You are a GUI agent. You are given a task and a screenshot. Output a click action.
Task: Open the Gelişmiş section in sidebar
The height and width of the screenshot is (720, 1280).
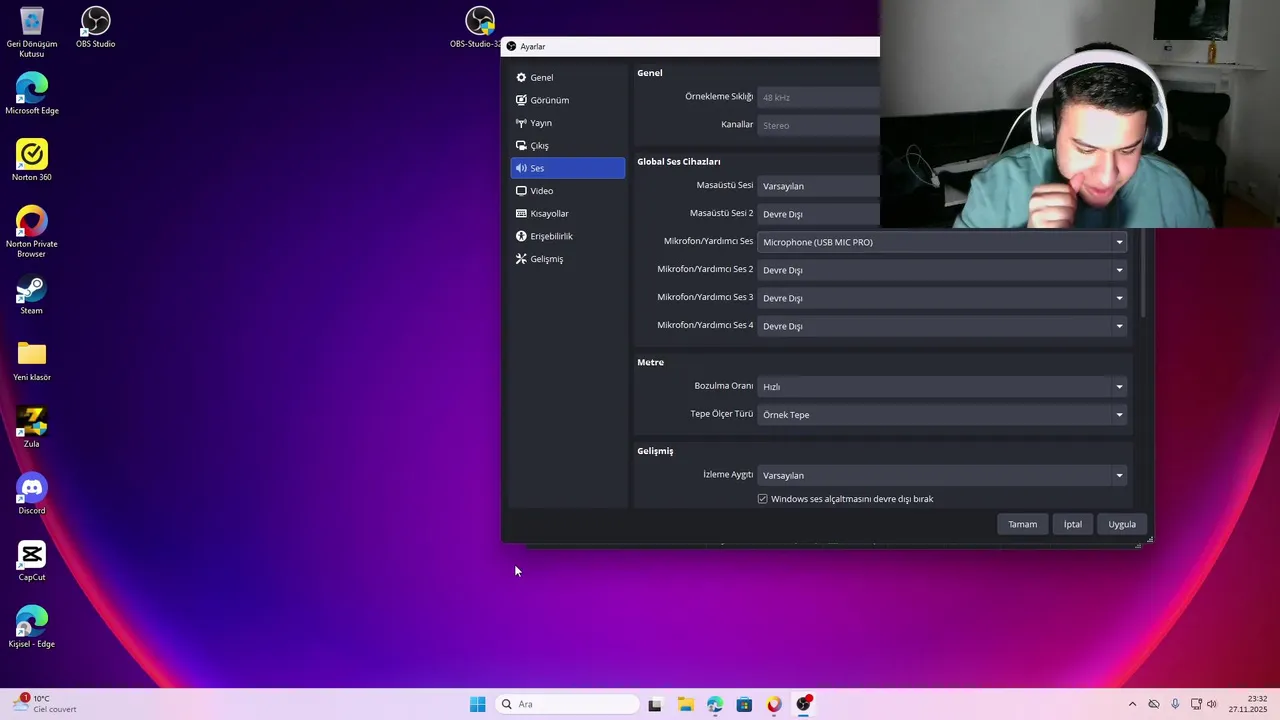click(567, 259)
